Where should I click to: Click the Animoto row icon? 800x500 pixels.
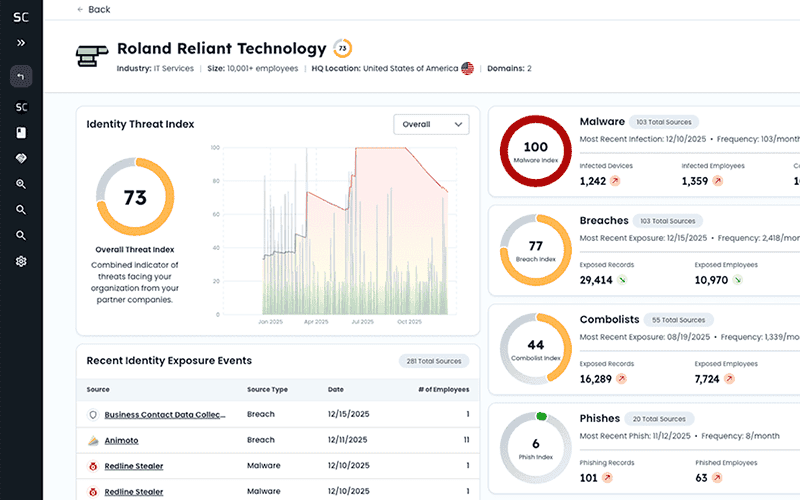(93, 441)
